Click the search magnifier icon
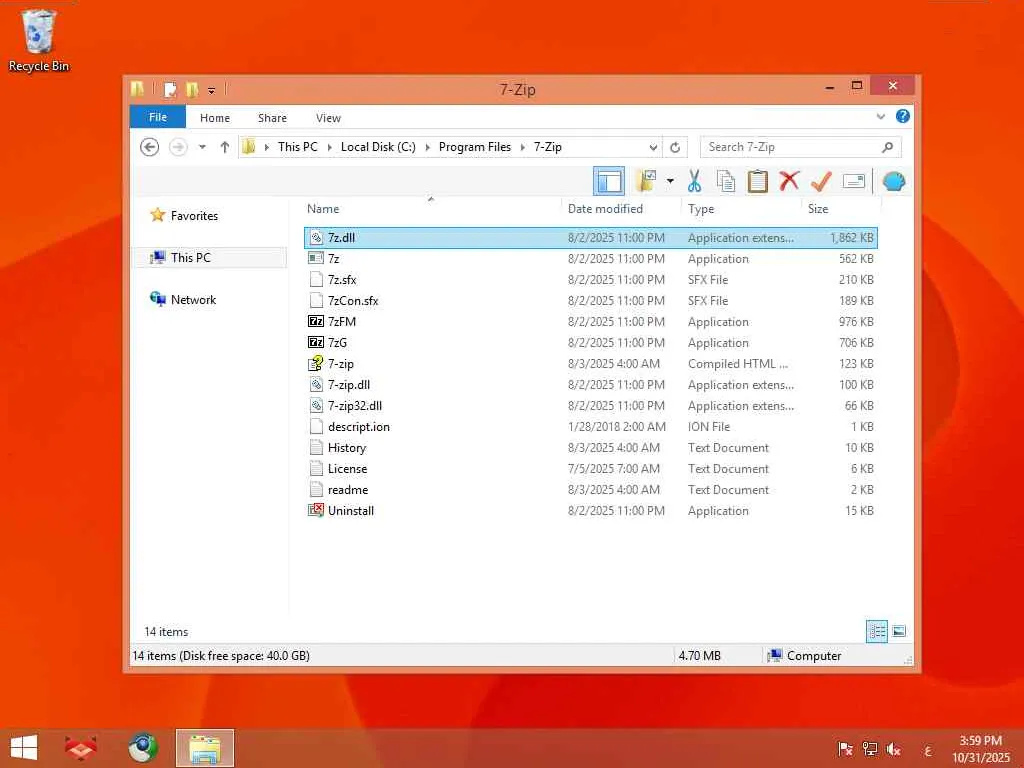Viewport: 1024px width, 768px height. pos(887,147)
